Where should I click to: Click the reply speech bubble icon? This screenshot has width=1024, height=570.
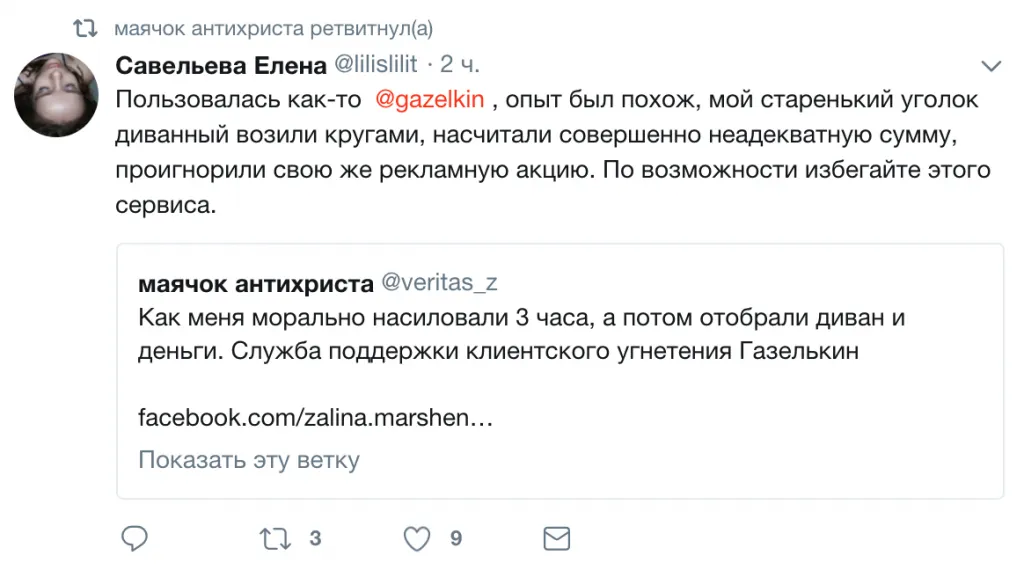[x=134, y=539]
